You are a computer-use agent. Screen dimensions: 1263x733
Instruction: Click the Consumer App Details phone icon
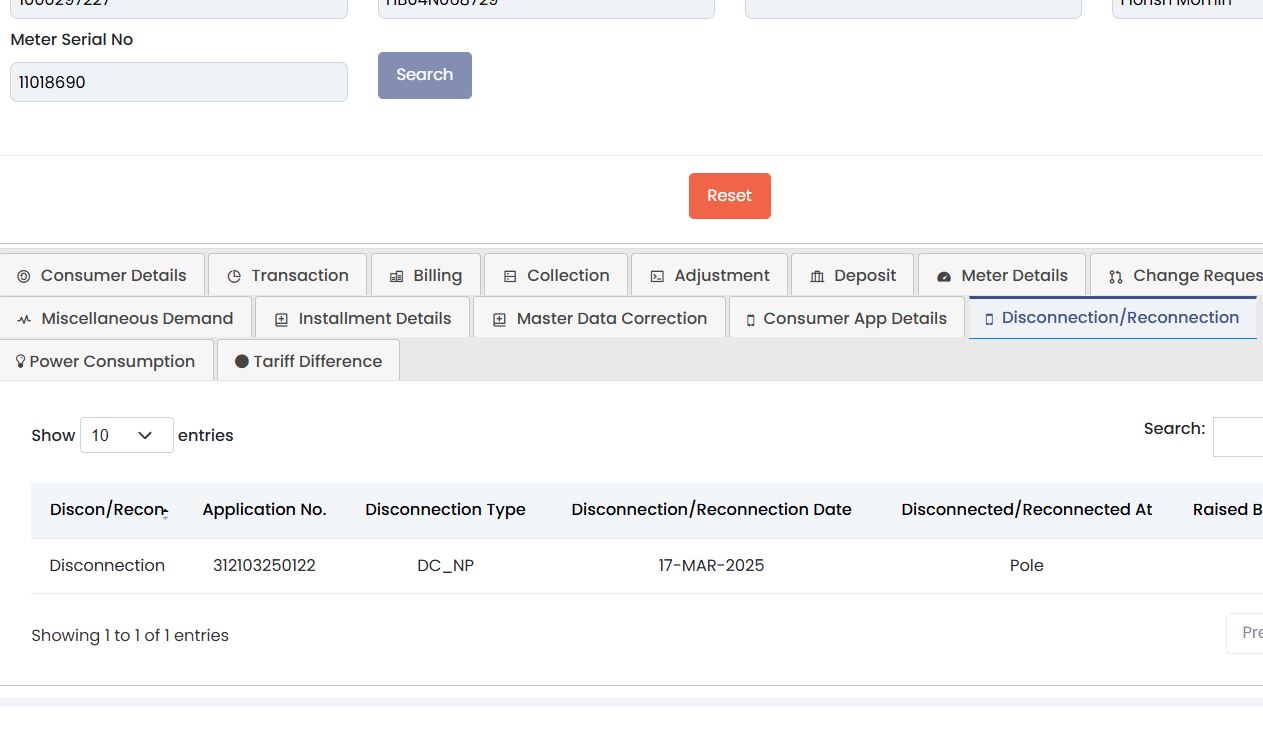[750, 320]
